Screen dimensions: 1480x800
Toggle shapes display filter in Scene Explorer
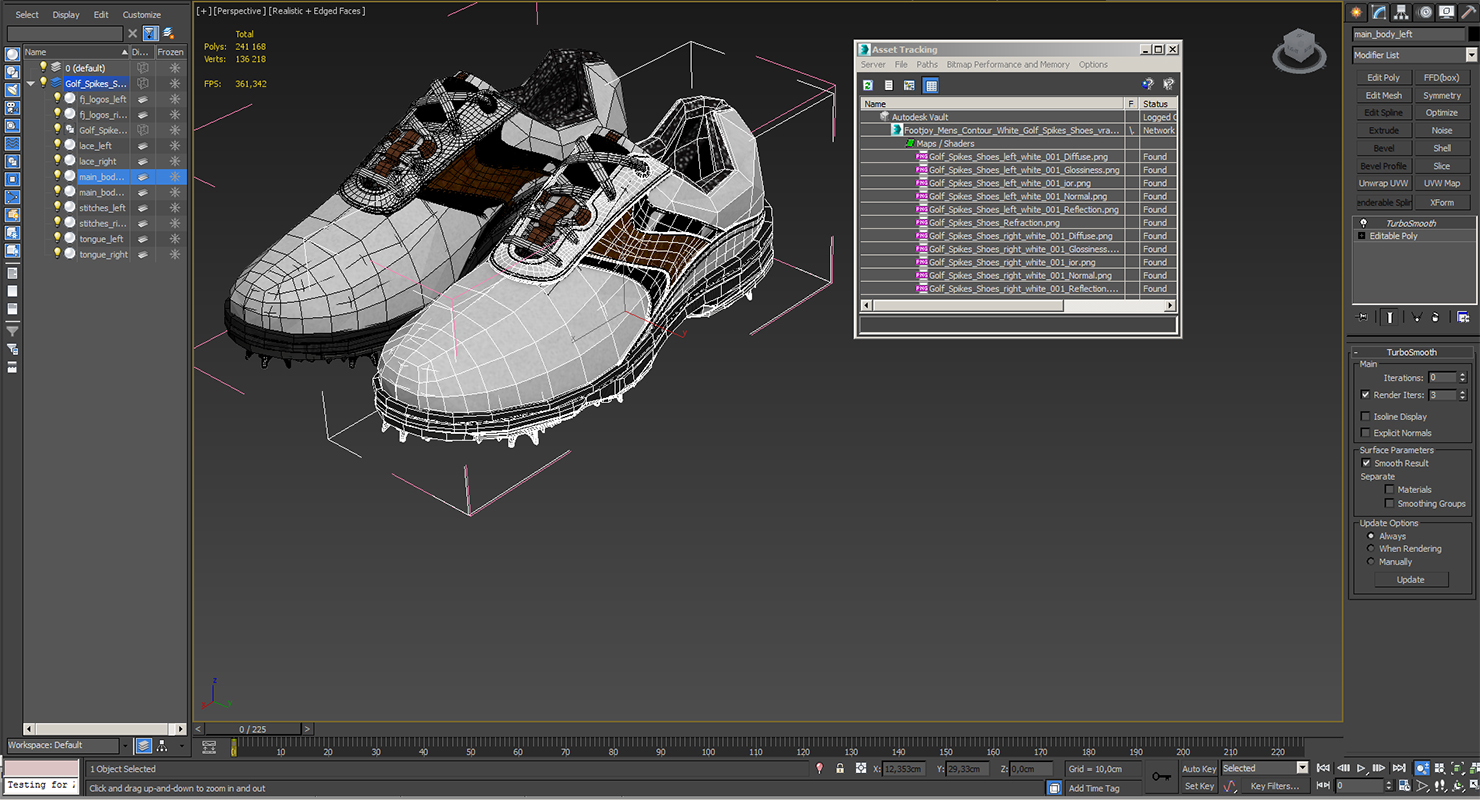tap(12, 73)
